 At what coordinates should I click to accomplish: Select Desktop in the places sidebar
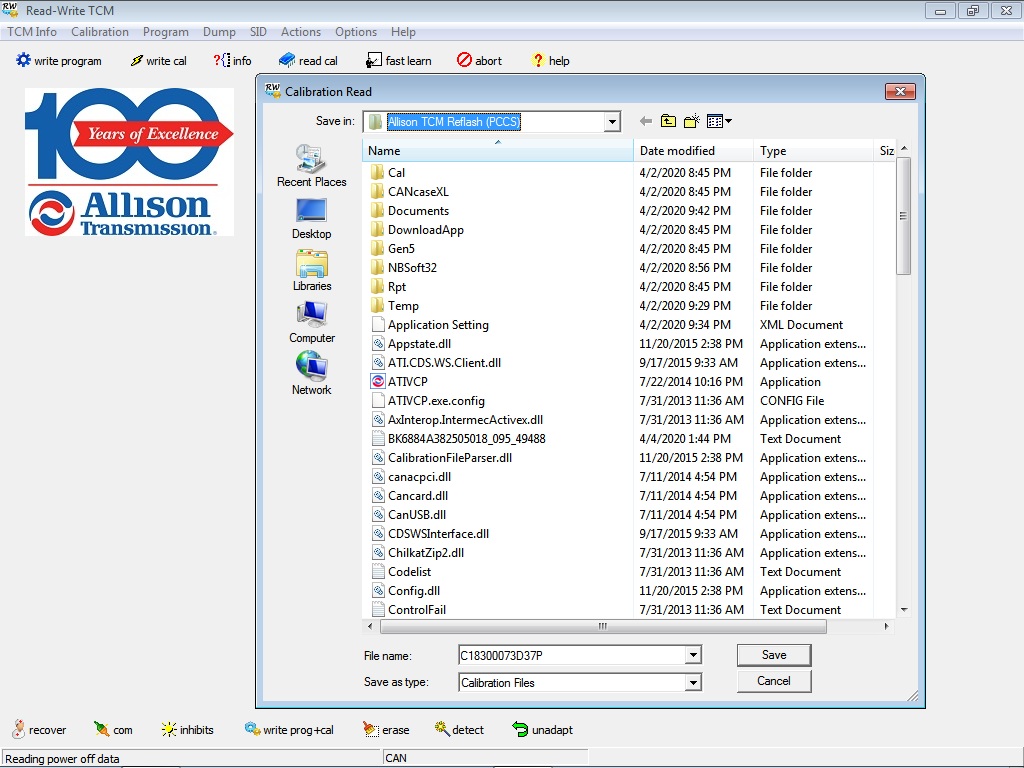[x=312, y=219]
